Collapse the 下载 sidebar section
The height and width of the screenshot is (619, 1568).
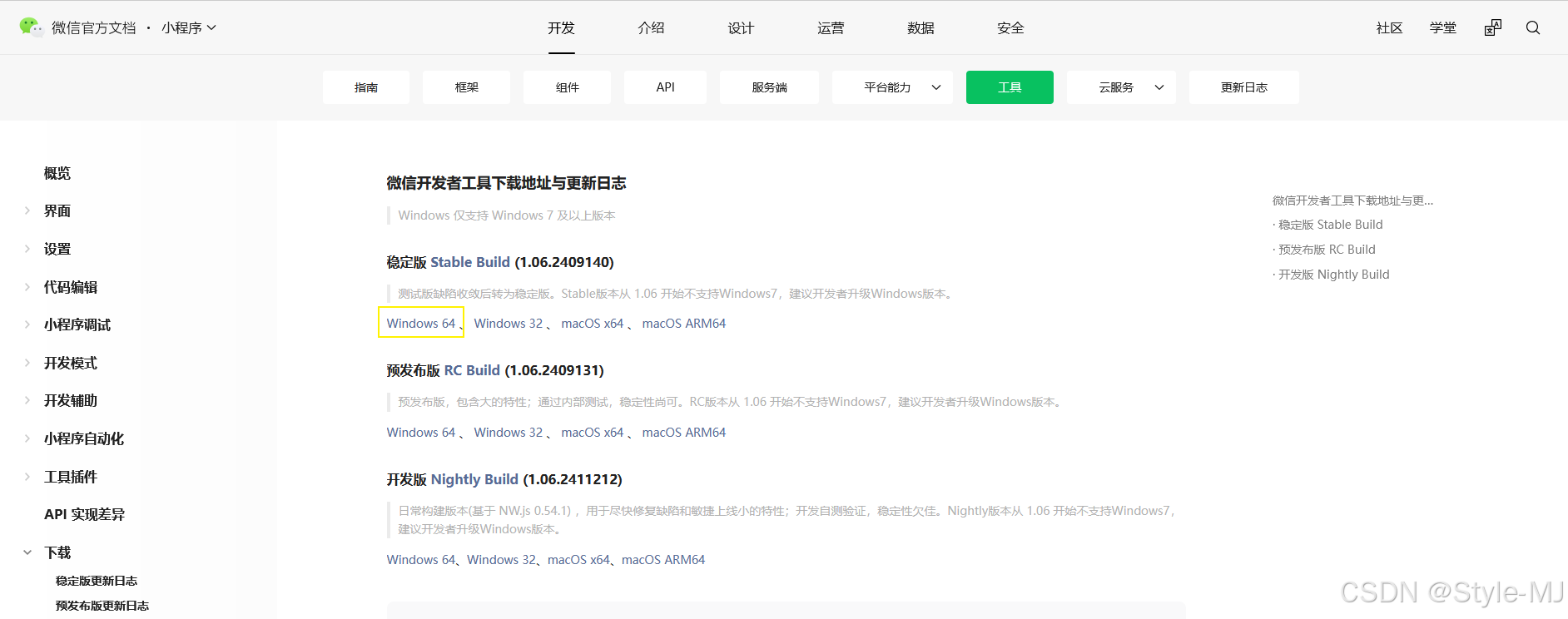click(x=27, y=552)
